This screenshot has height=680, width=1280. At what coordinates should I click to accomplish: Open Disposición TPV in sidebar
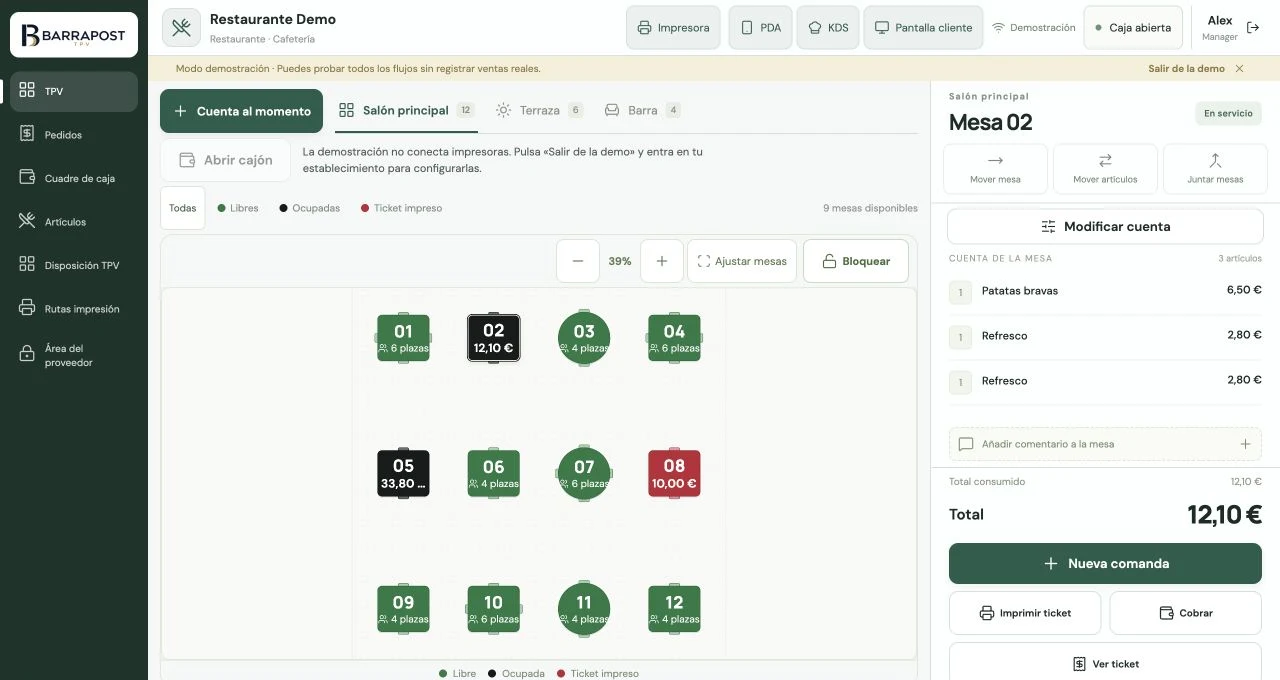point(74,265)
